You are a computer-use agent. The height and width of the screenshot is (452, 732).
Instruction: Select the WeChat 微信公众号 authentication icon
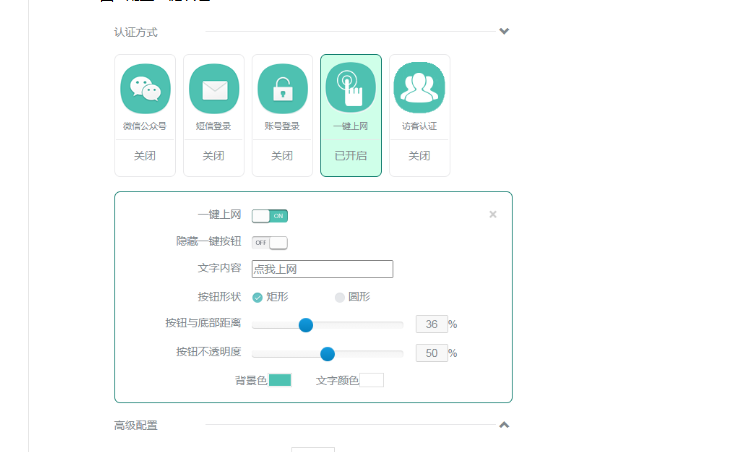click(x=145, y=89)
